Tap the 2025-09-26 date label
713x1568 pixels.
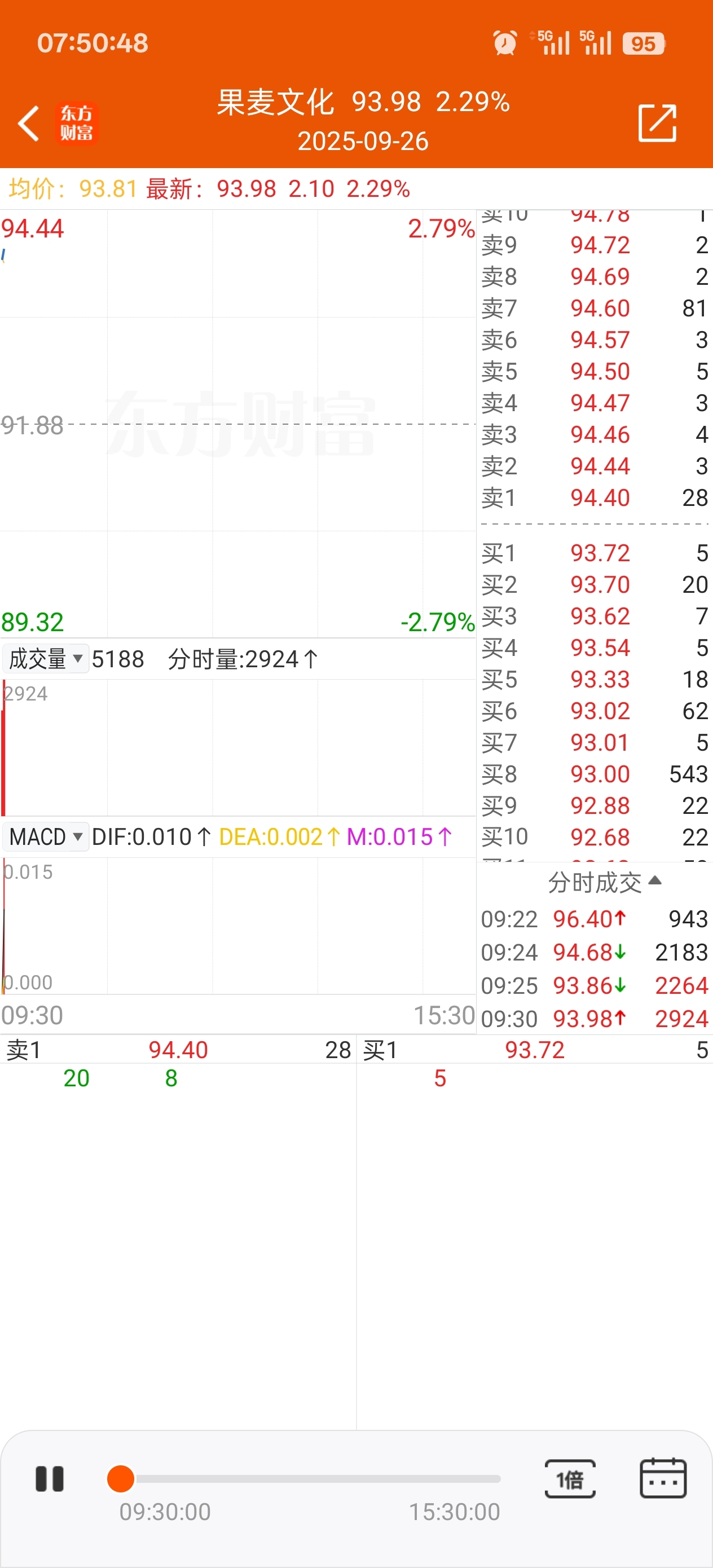pyautogui.click(x=363, y=141)
